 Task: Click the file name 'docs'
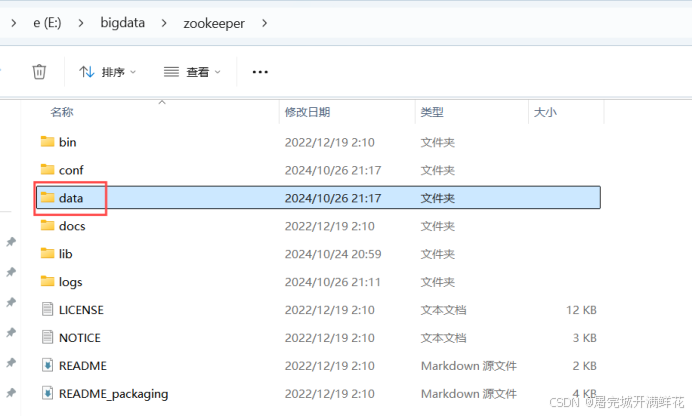point(72,226)
